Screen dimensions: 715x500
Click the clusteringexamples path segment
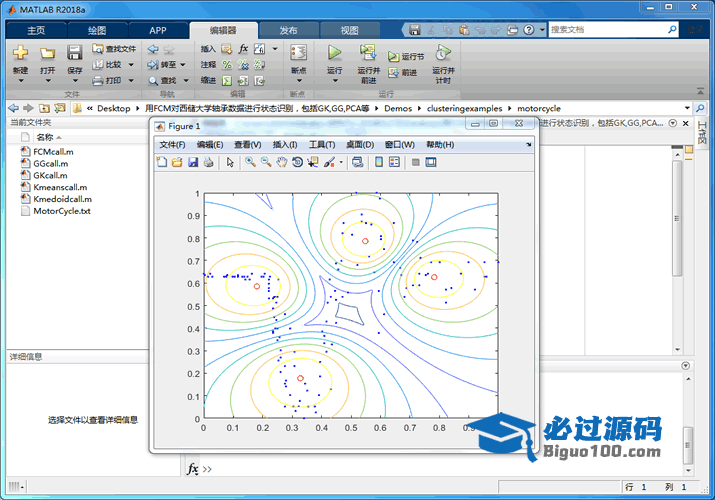coord(464,108)
